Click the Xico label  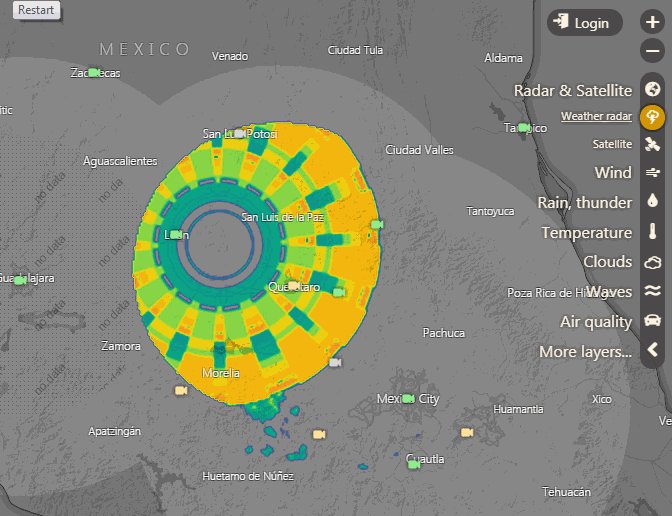click(602, 399)
